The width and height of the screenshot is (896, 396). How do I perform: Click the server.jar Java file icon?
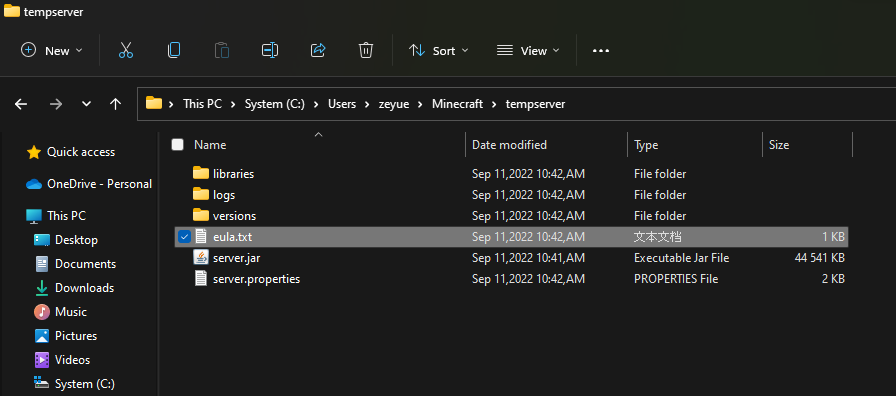tap(201, 258)
